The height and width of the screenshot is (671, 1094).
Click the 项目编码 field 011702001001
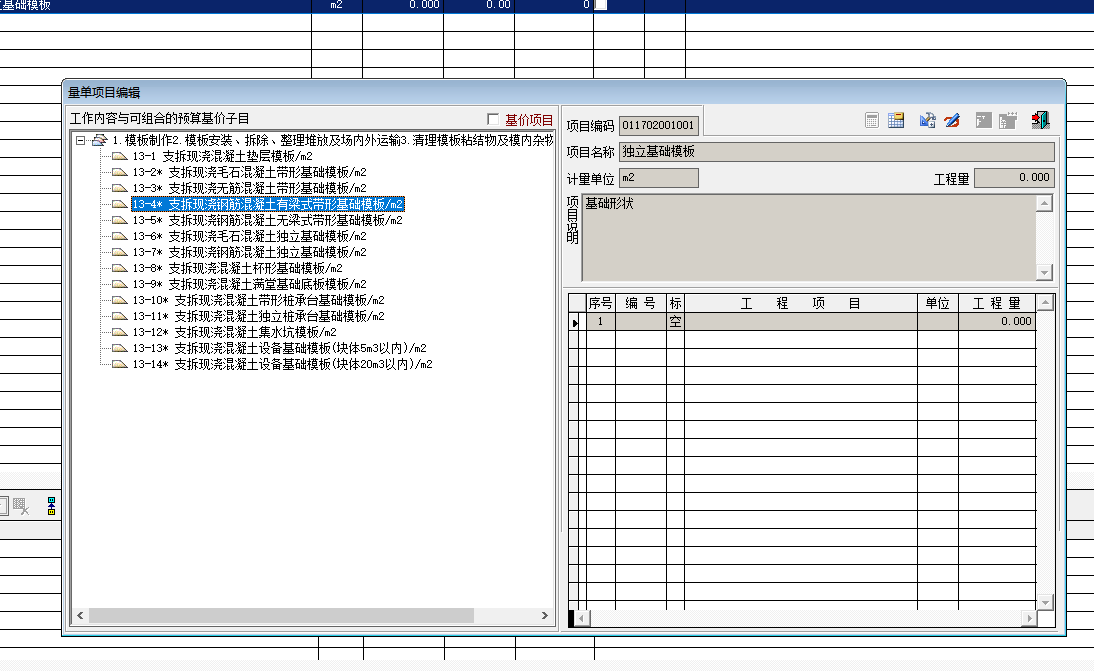coord(659,126)
